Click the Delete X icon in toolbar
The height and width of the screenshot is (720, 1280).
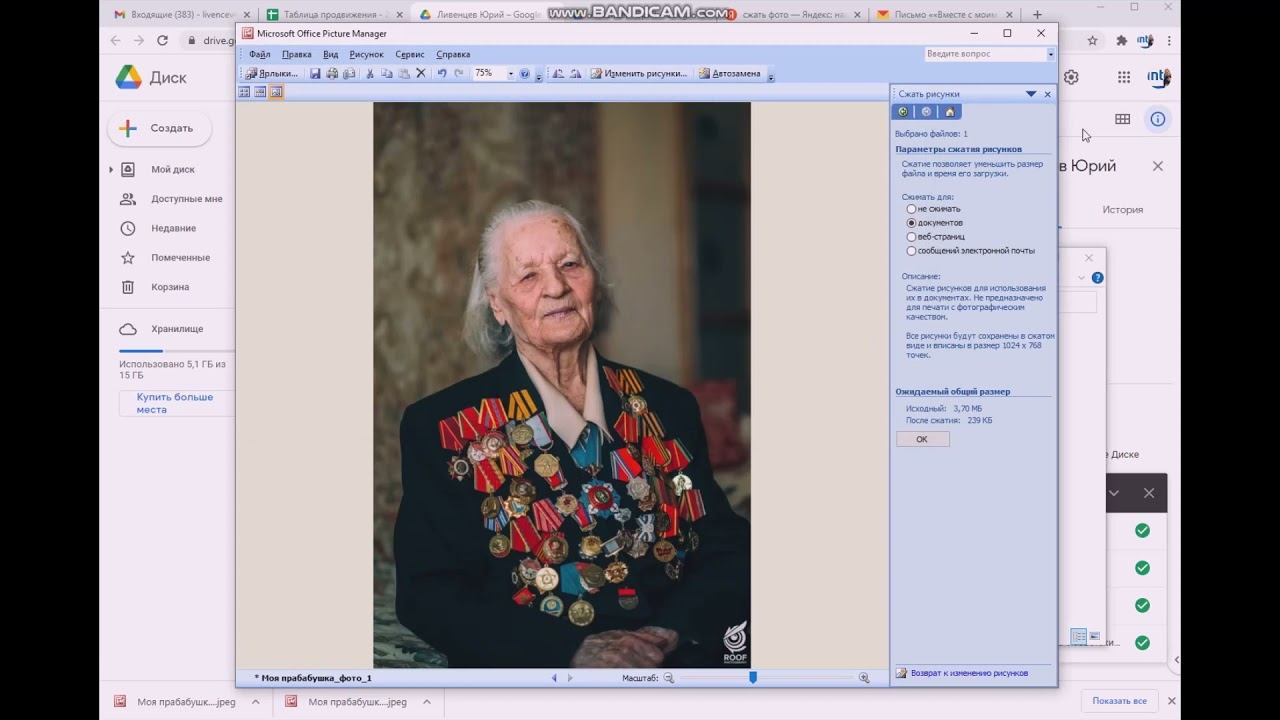pyautogui.click(x=420, y=74)
